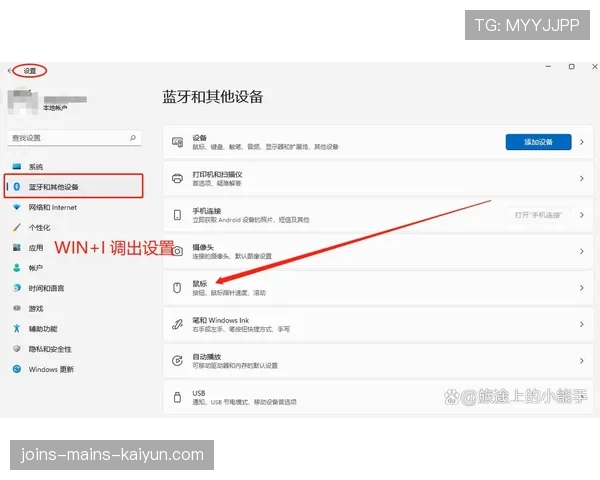Click the blurred user profile picture
600x480 pixels.
[x=22, y=100]
